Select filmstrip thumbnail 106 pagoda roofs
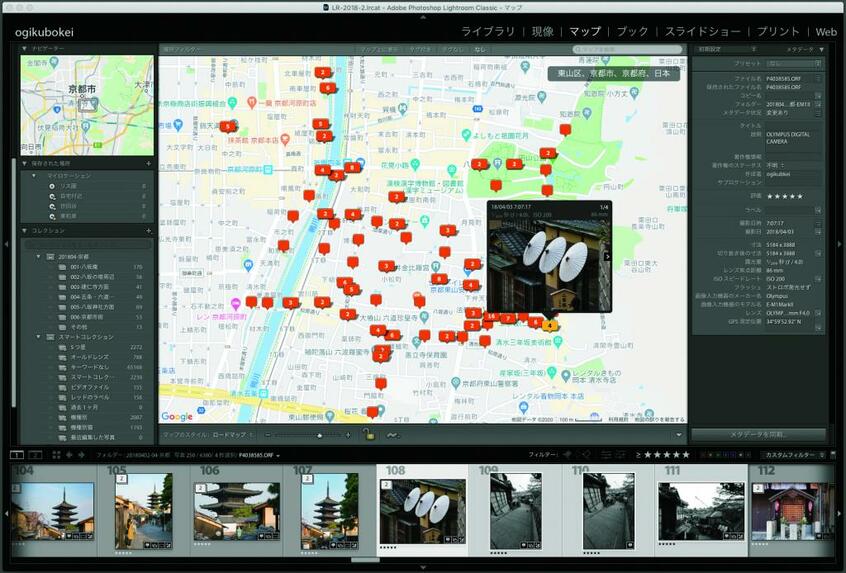The height and width of the screenshot is (573, 846). [236, 511]
